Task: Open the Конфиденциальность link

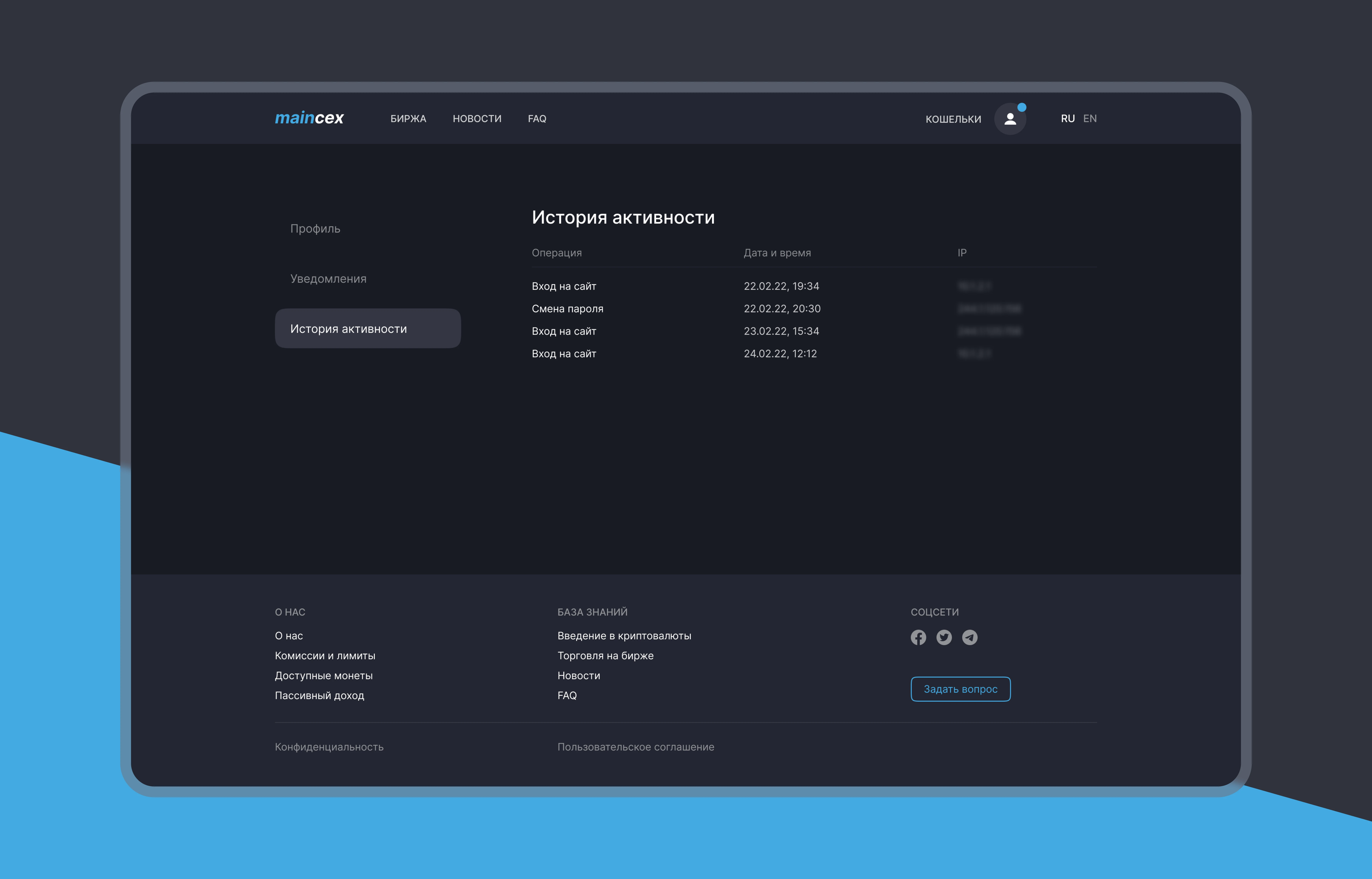Action: tap(329, 747)
